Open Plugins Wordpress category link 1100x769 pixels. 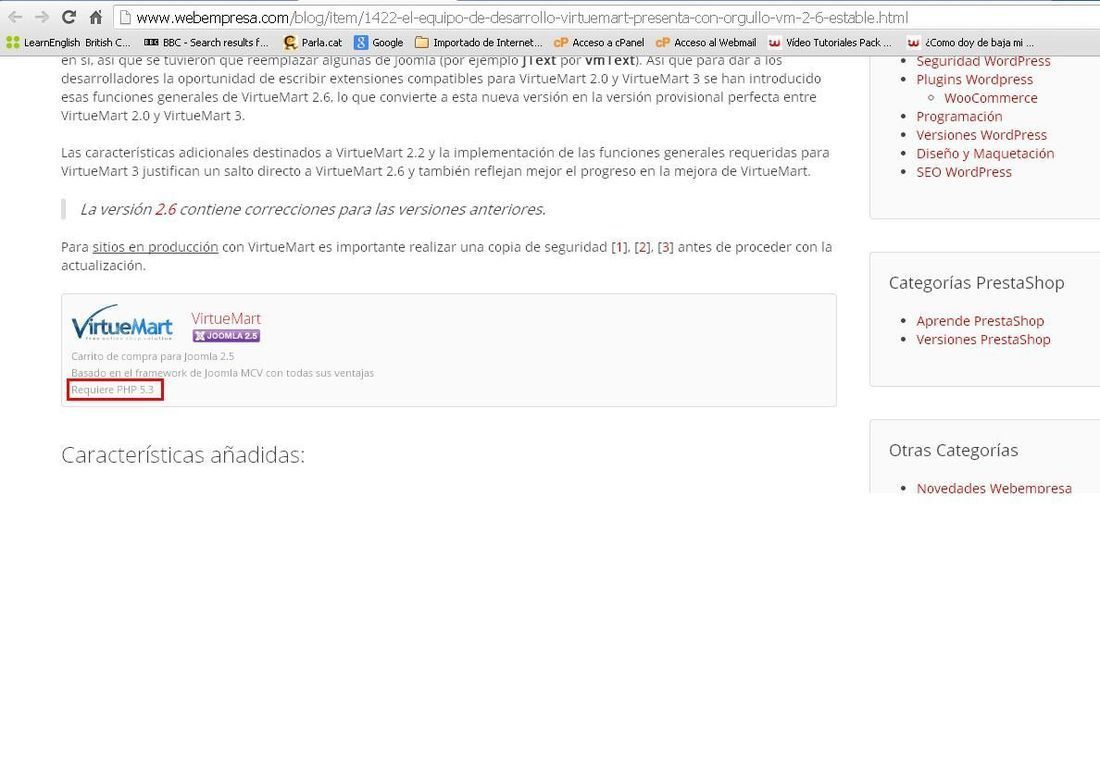point(974,79)
